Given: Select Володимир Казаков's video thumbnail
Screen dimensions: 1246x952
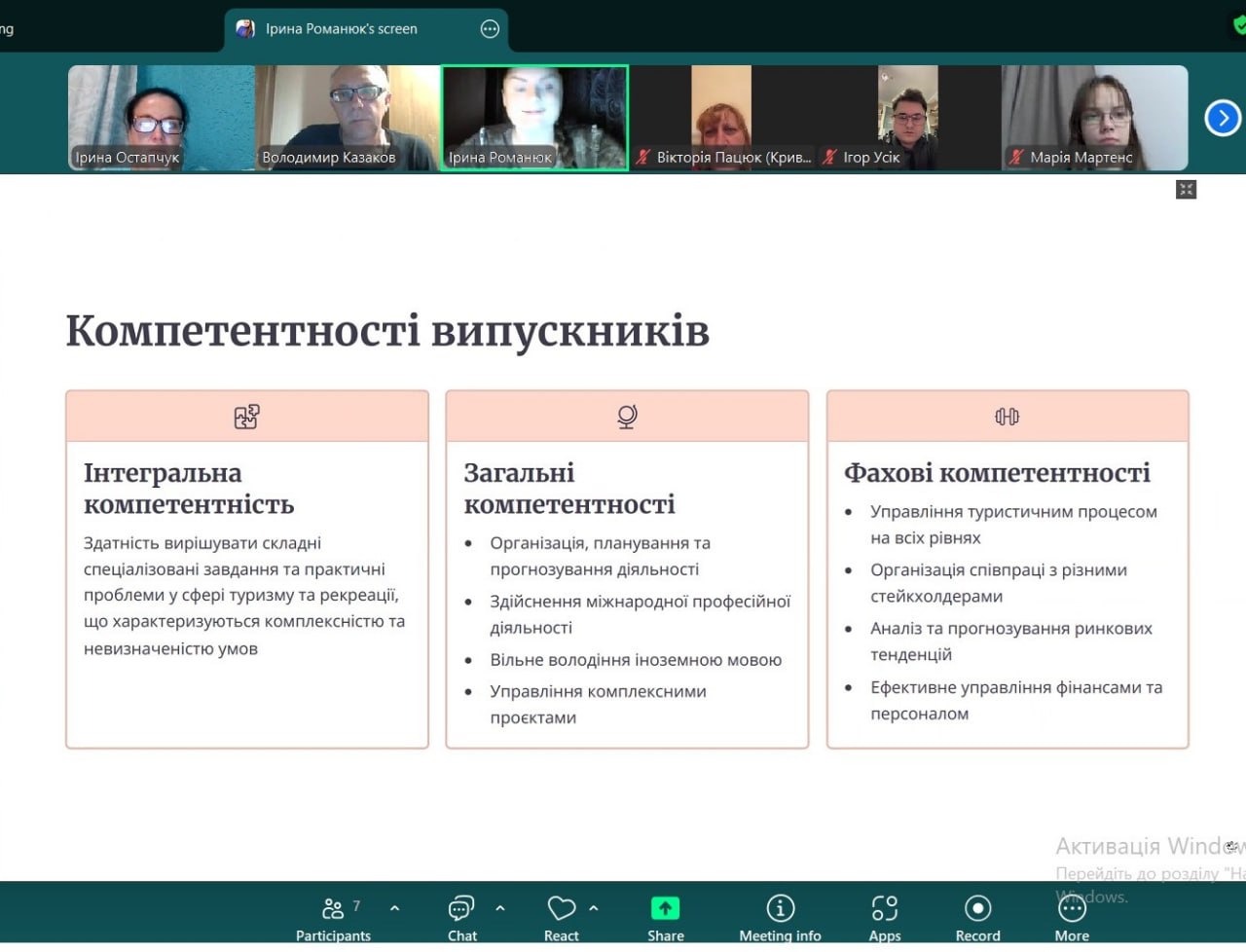Looking at the screenshot, I should (348, 118).
